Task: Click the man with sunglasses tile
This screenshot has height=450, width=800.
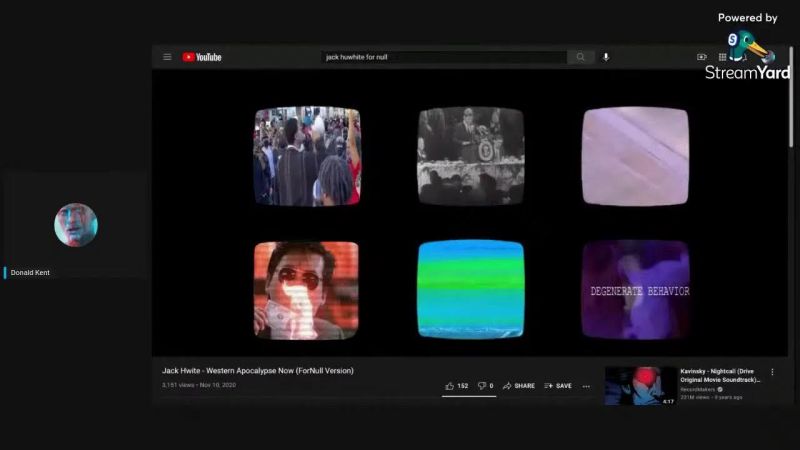Action: (x=306, y=290)
